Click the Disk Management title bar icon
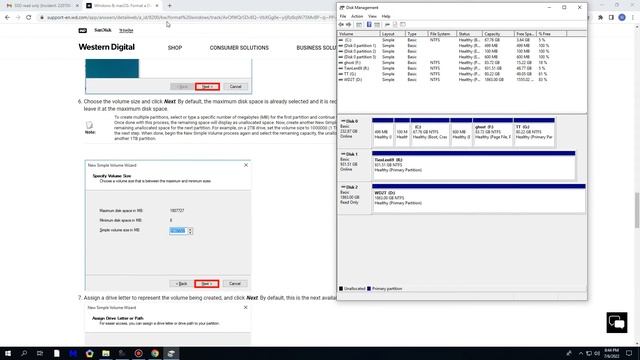Screen dimensions: 640x360 tap(342, 8)
